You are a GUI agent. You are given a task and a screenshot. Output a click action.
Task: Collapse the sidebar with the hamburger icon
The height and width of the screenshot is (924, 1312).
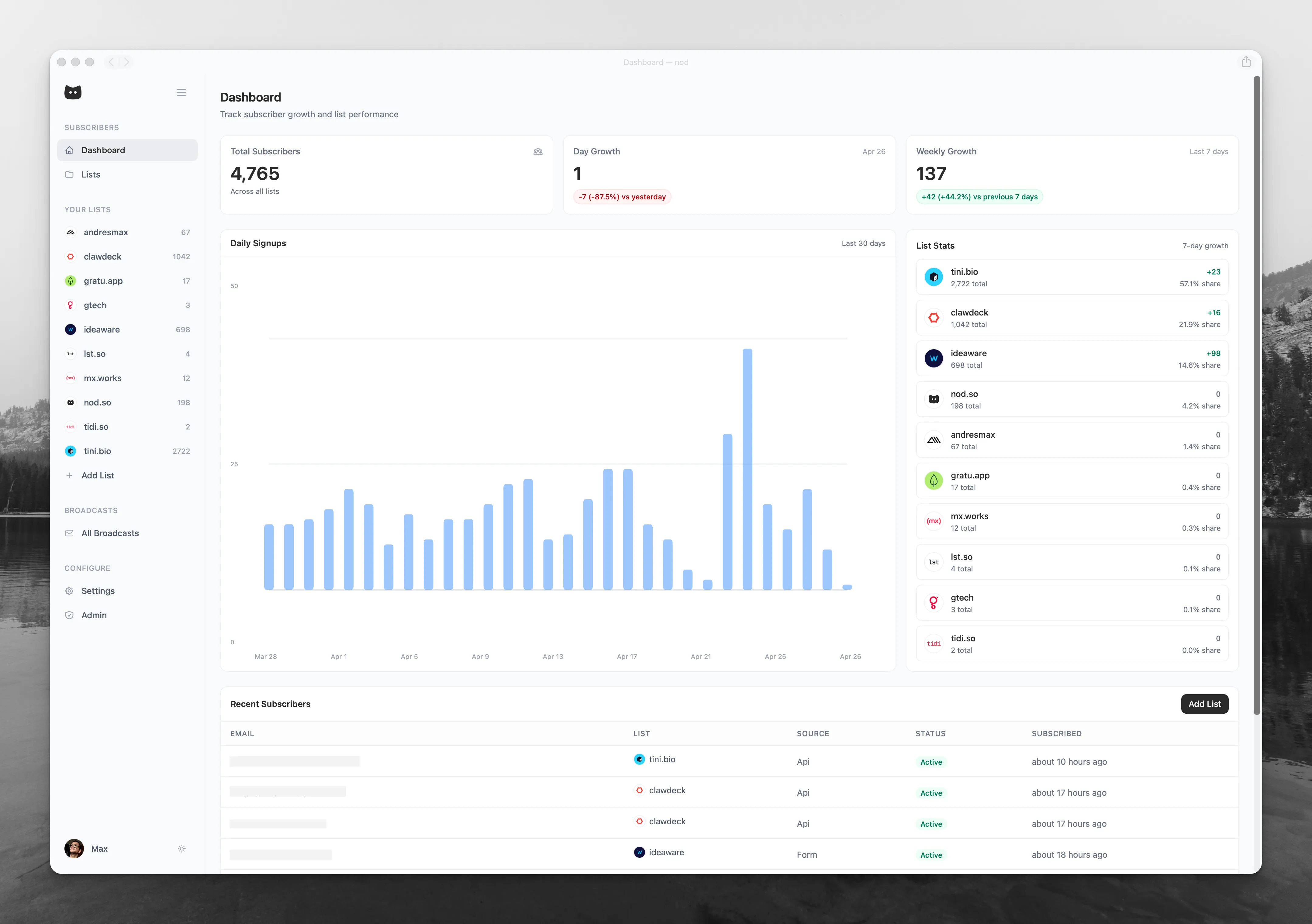click(x=182, y=92)
